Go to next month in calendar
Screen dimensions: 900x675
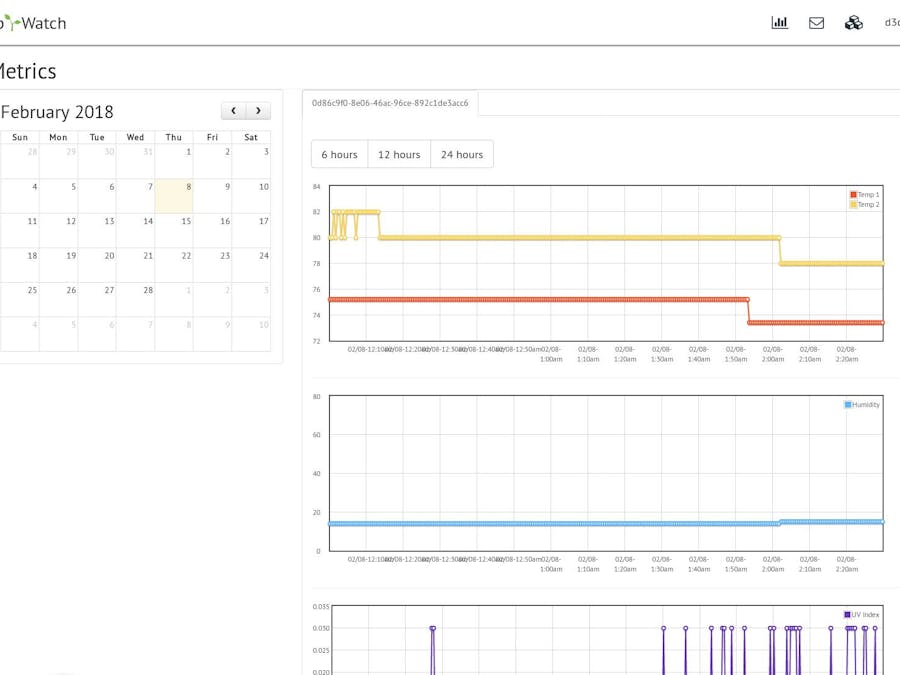[x=258, y=111]
